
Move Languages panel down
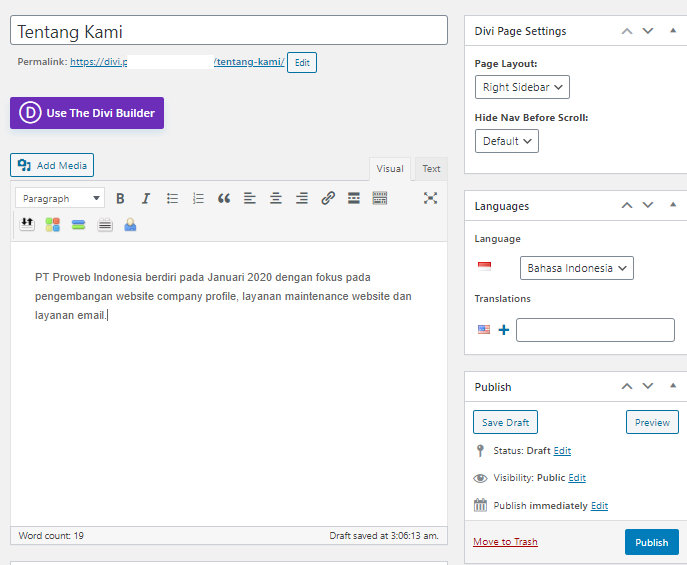tap(648, 205)
